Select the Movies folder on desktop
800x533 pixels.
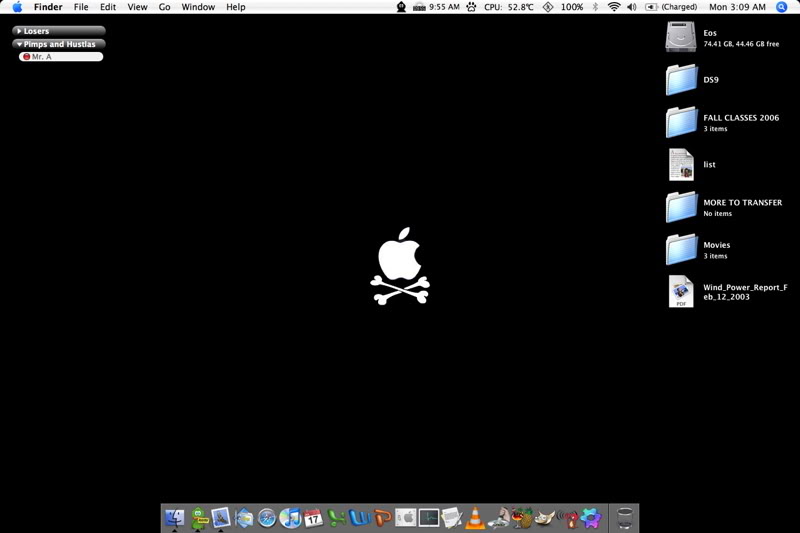point(681,249)
